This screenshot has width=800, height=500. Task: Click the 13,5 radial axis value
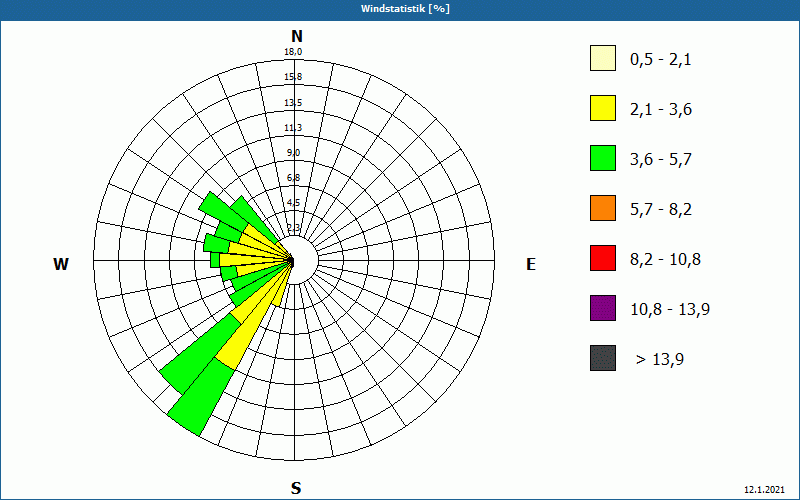pos(293,103)
